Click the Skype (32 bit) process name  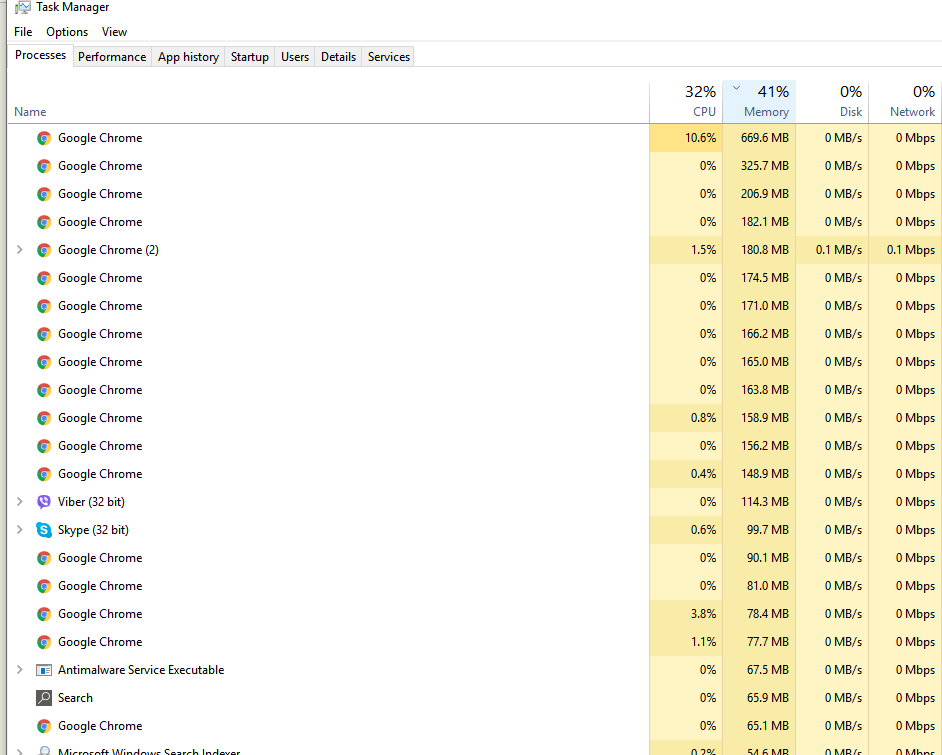93,530
